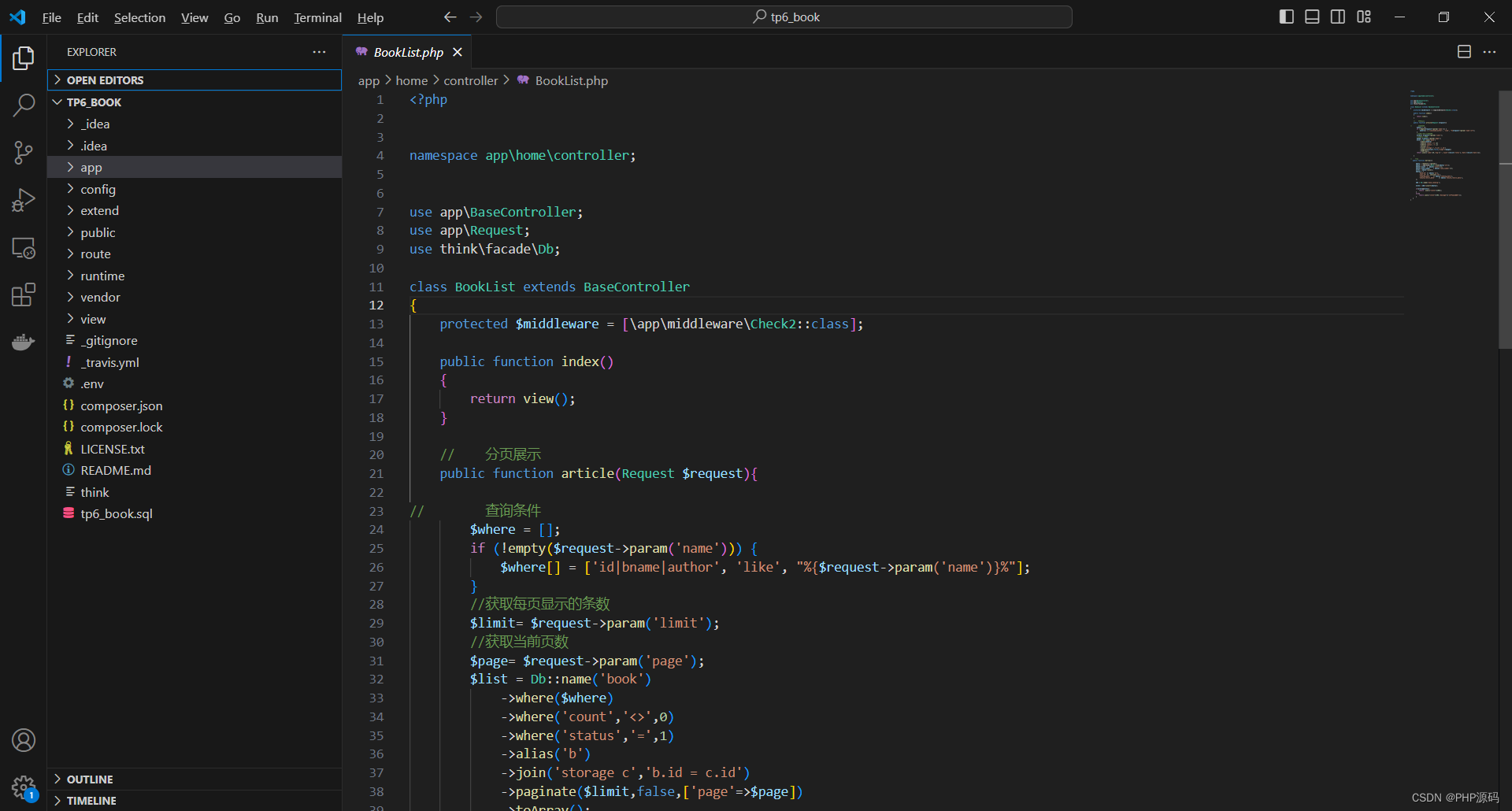This screenshot has width=1512, height=811.
Task: Expand the extend folder
Action: pos(195,210)
